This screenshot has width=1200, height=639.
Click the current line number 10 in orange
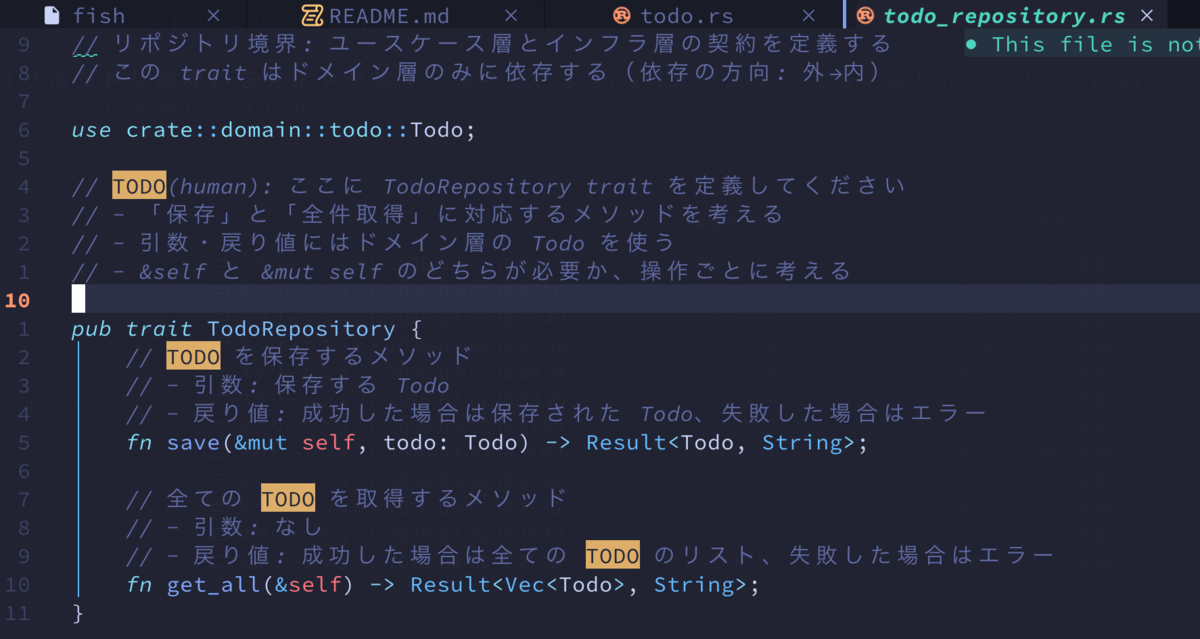coord(19,300)
